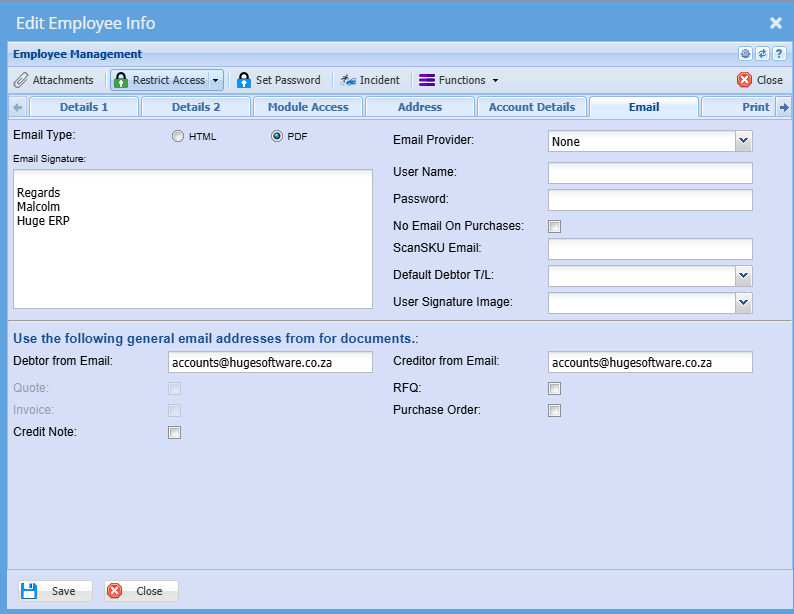Screen dimensions: 794x614
Task: Open the Default Debtor T/L dropdown
Action: pos(743,275)
